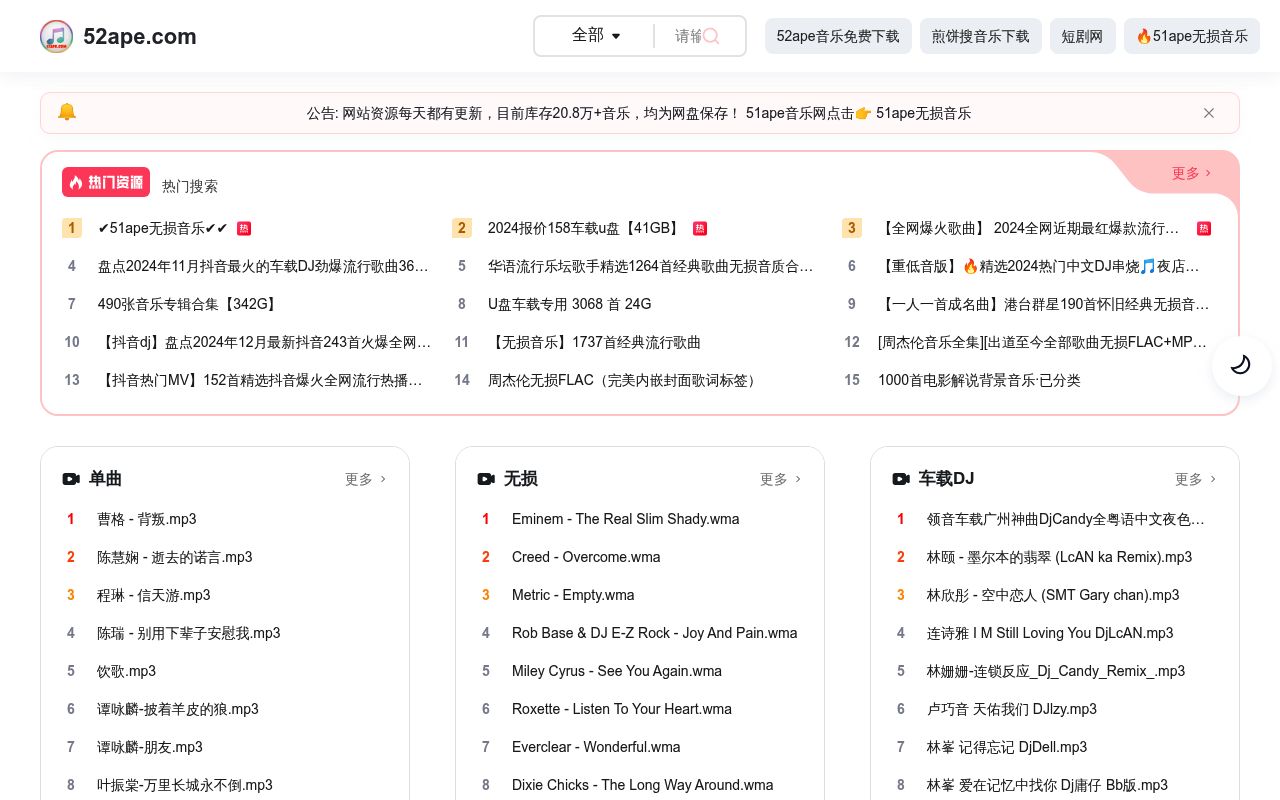Click the video camera icon beside 无损
This screenshot has width=1280, height=800.
(x=486, y=479)
